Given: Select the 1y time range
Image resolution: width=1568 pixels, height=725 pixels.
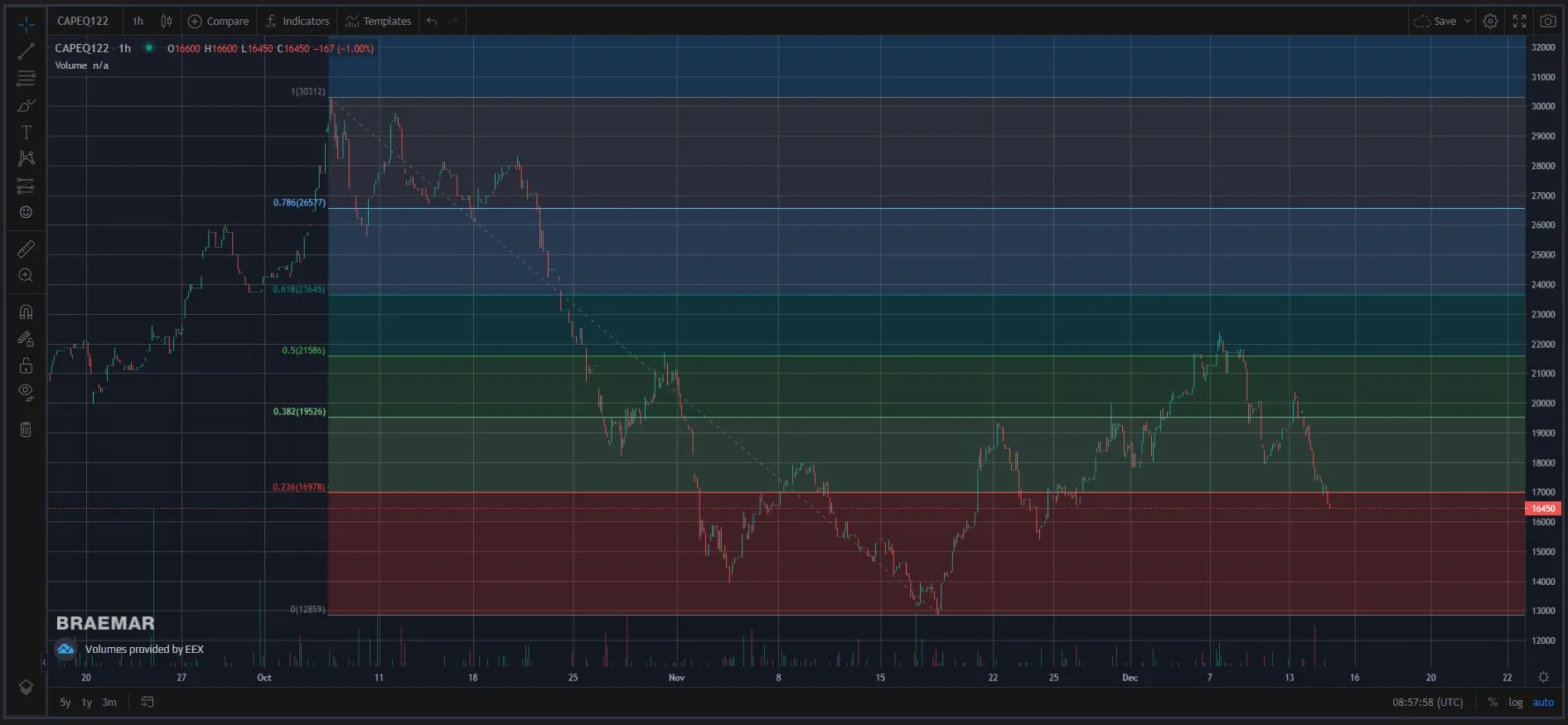Looking at the screenshot, I should pos(86,703).
